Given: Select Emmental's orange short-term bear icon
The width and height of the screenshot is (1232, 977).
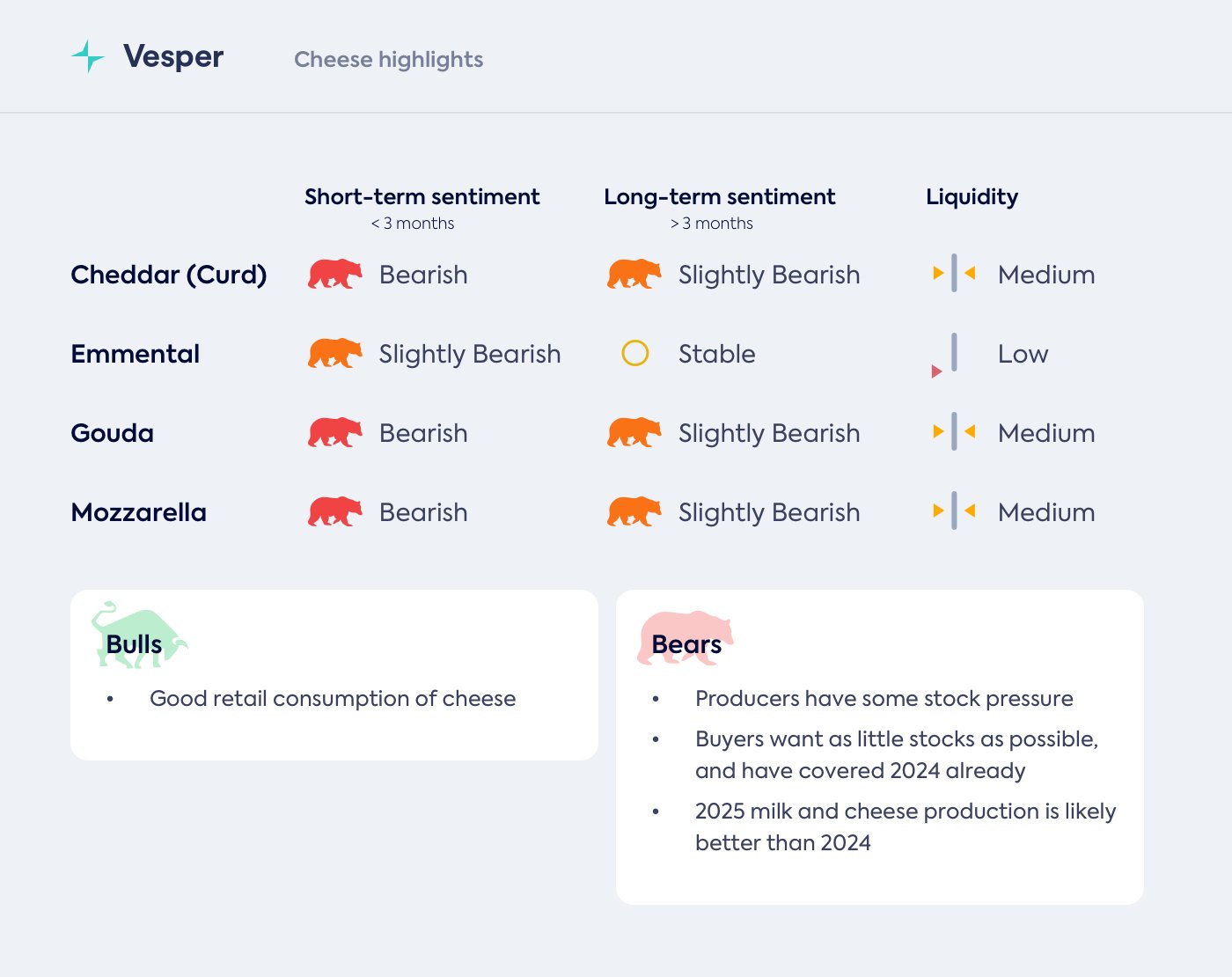Looking at the screenshot, I should (x=335, y=354).
